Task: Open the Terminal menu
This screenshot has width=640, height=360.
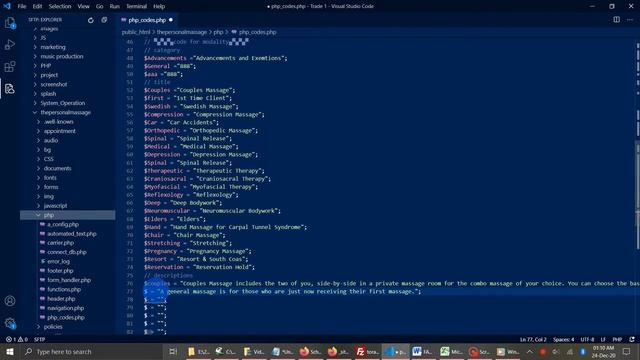Action: pos(136,6)
